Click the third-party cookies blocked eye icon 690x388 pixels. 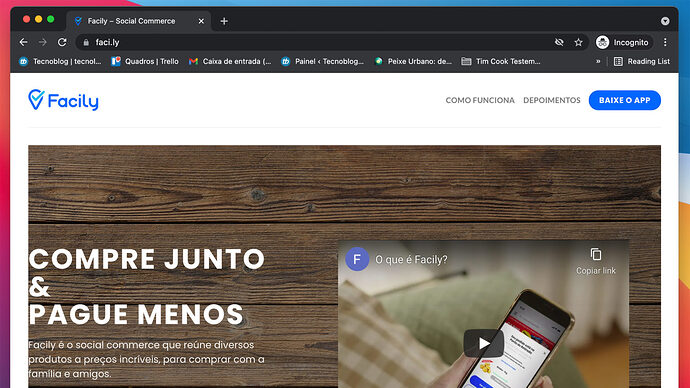pos(559,42)
